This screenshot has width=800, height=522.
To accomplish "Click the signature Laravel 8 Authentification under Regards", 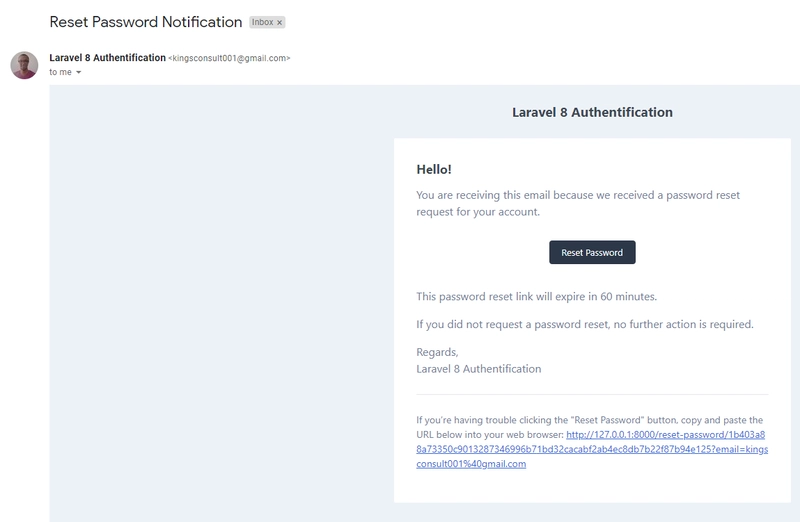I will (x=479, y=369).
